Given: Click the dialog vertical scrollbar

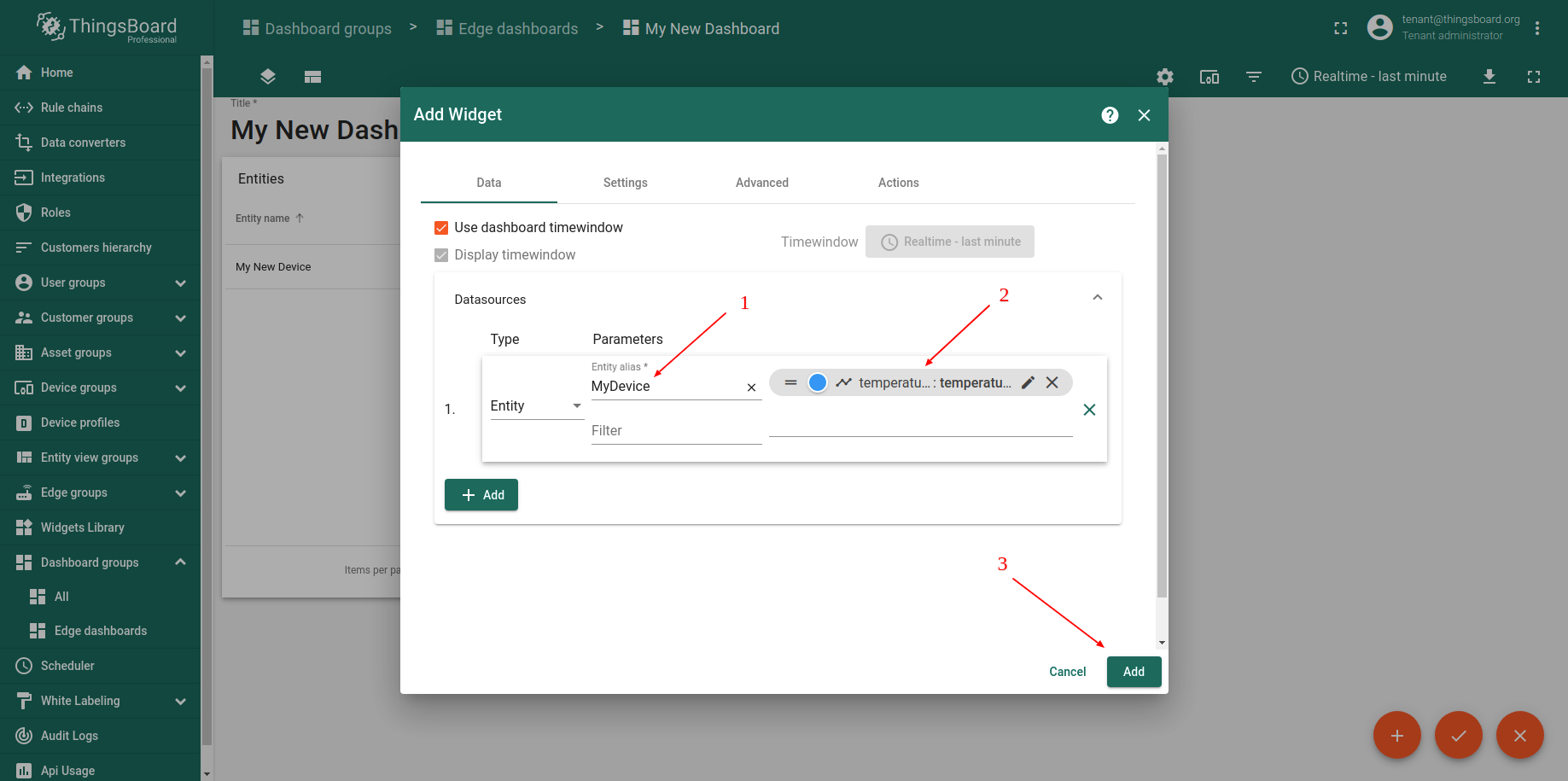Looking at the screenshot, I should [1162, 376].
